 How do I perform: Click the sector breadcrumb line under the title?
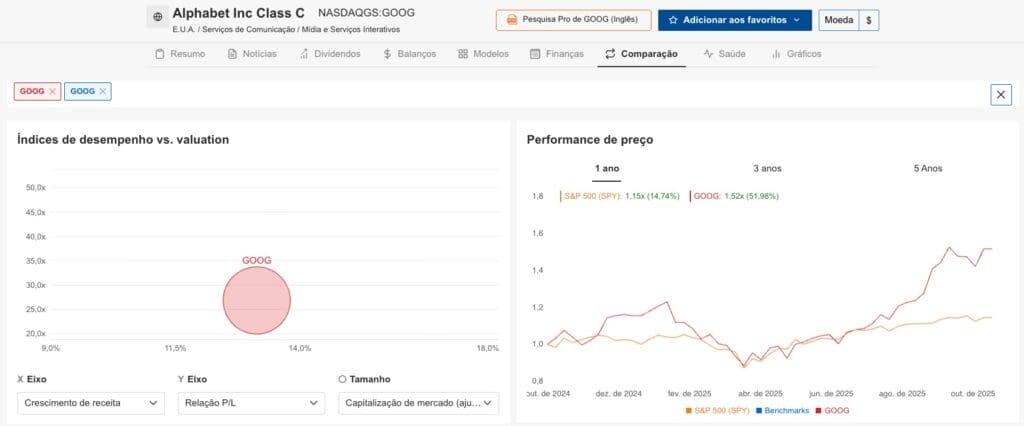tap(286, 29)
